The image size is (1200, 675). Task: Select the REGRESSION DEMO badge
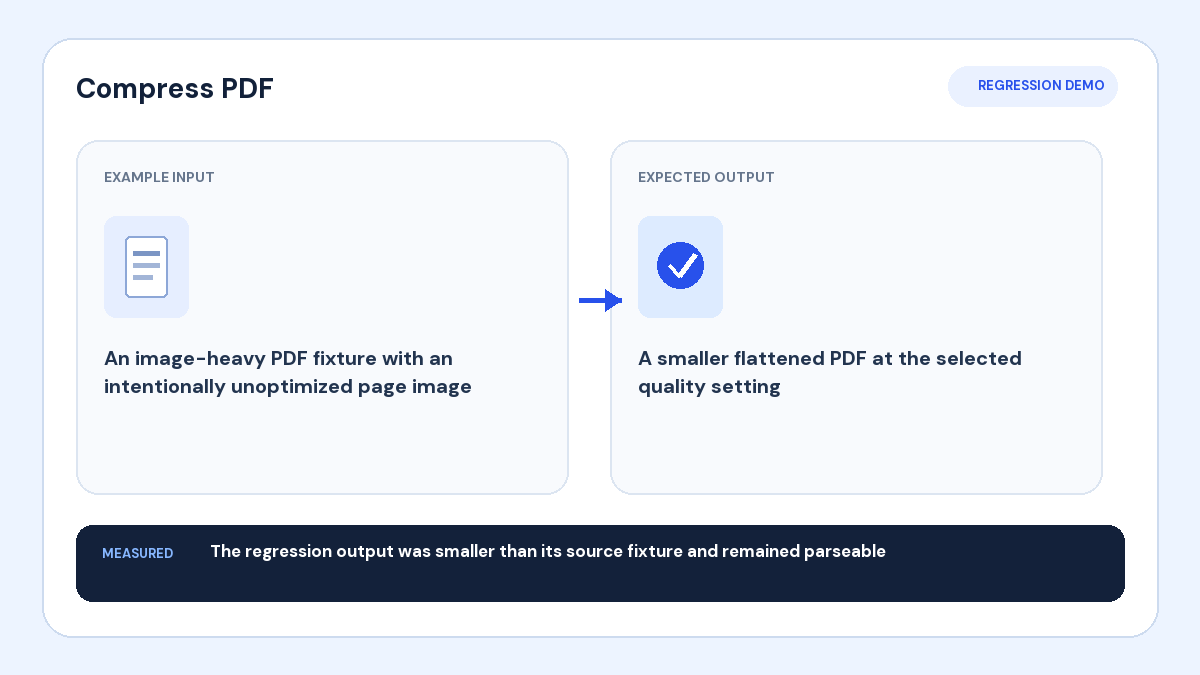click(1033, 86)
